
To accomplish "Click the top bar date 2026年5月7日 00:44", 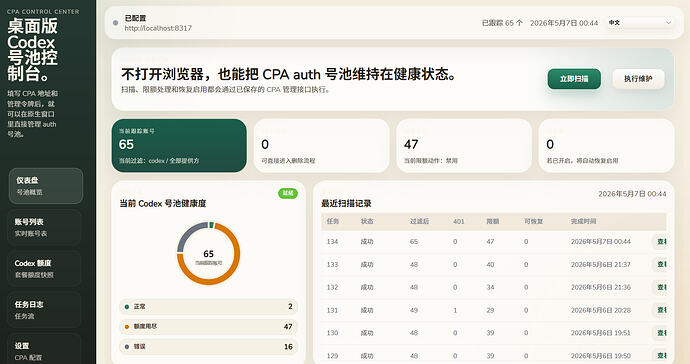I will pos(564,23).
